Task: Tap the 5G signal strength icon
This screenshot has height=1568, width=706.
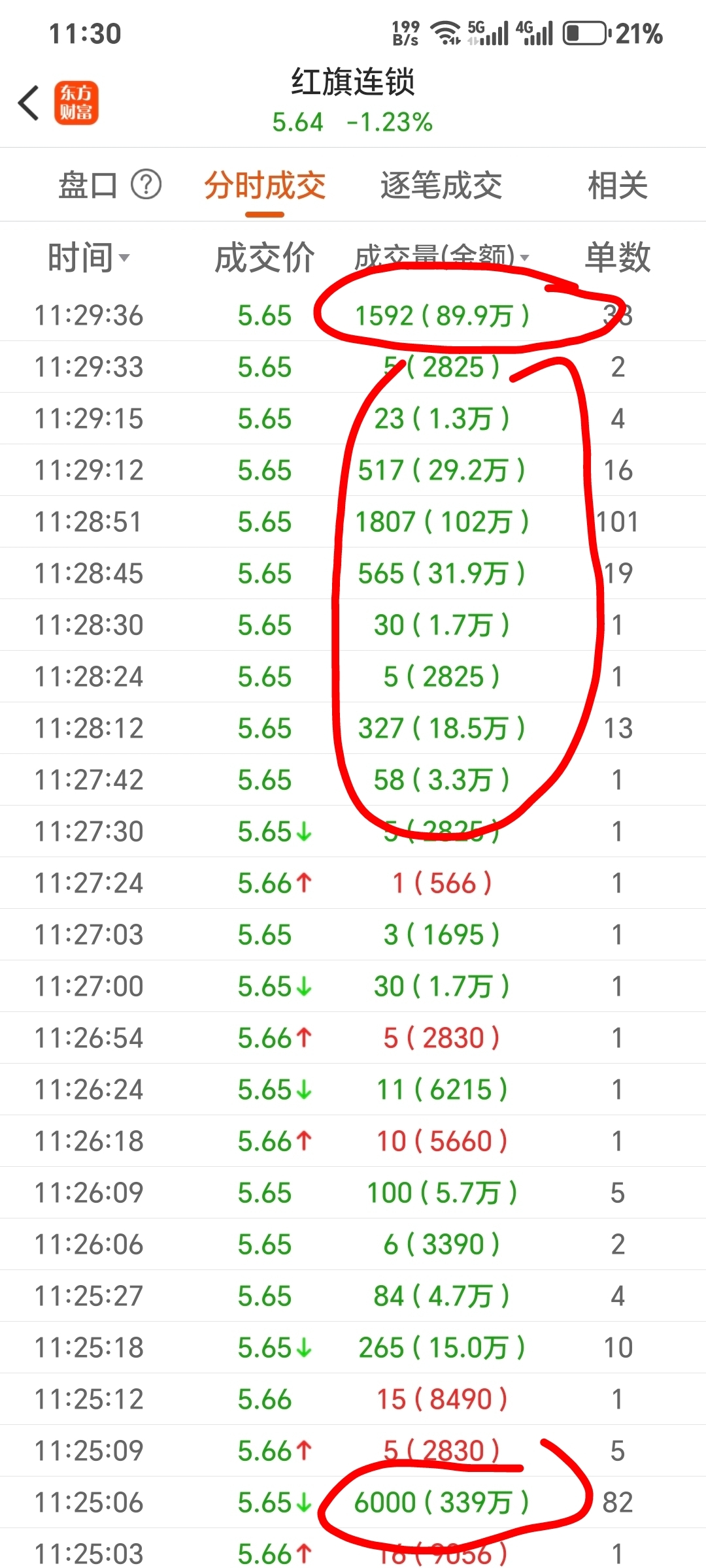Action: pos(488,33)
